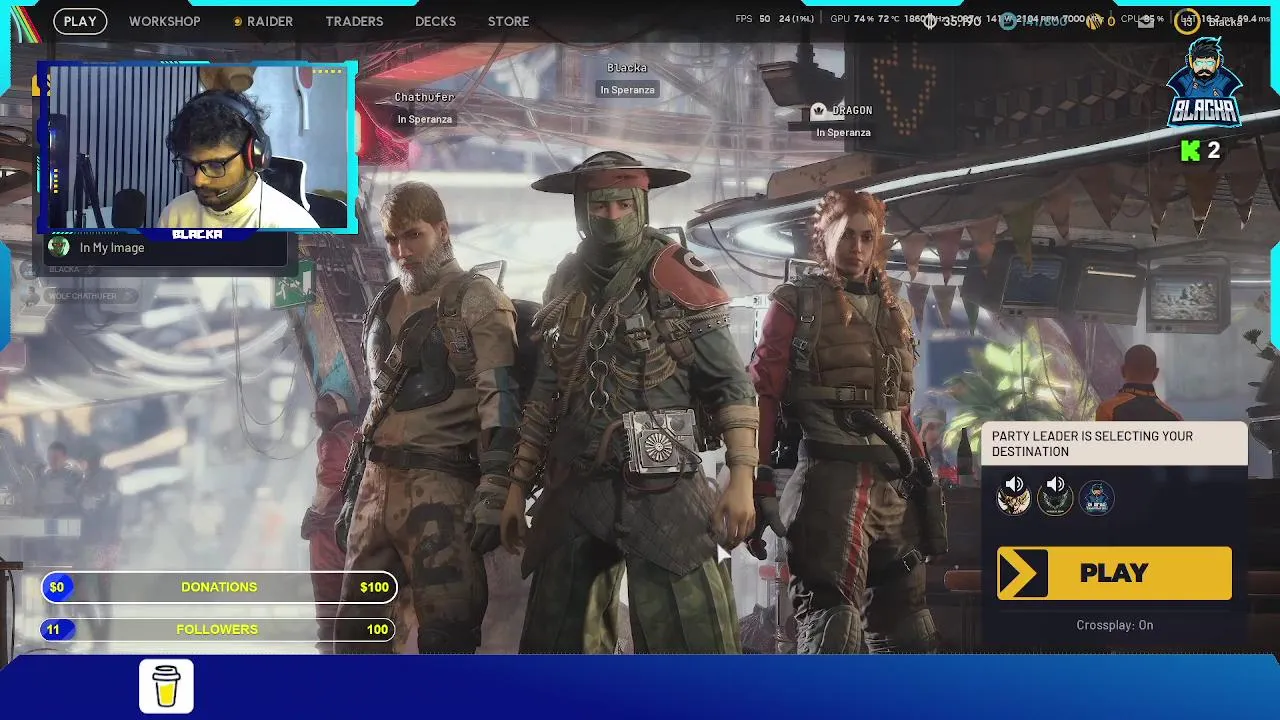Image resolution: width=1280 pixels, height=720 pixels.
Task: Click the badge icon beside DRAGON name
Action: 819,111
